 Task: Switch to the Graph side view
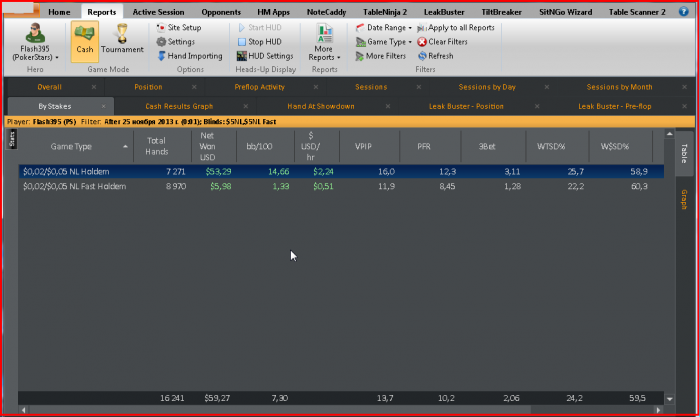(684, 199)
